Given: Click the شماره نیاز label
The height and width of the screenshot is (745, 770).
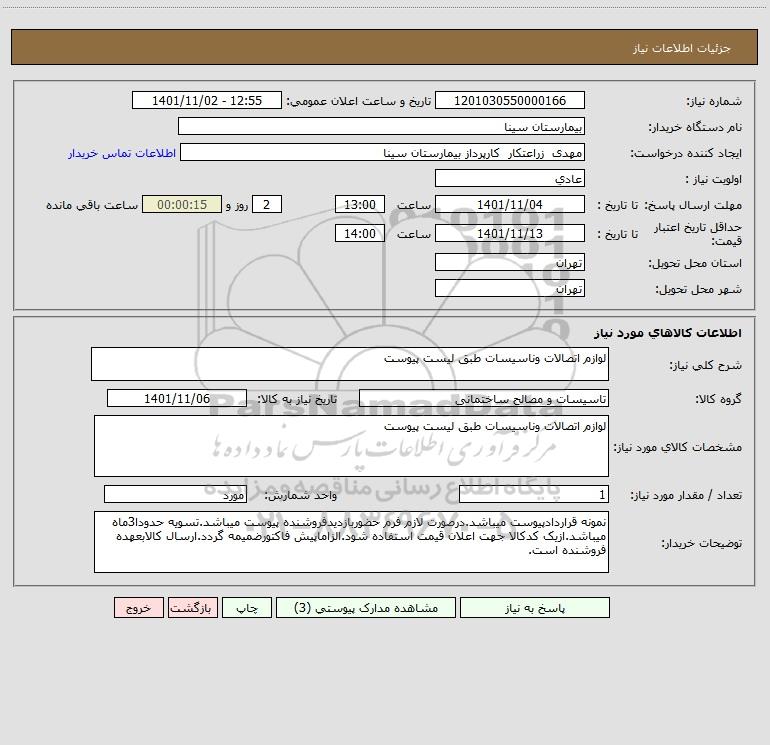Looking at the screenshot, I should click(714, 101).
